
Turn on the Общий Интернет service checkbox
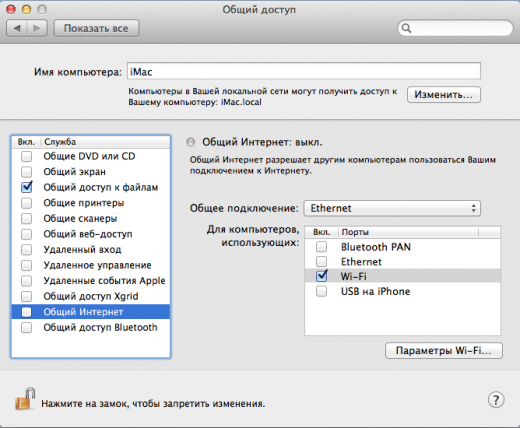[26, 312]
